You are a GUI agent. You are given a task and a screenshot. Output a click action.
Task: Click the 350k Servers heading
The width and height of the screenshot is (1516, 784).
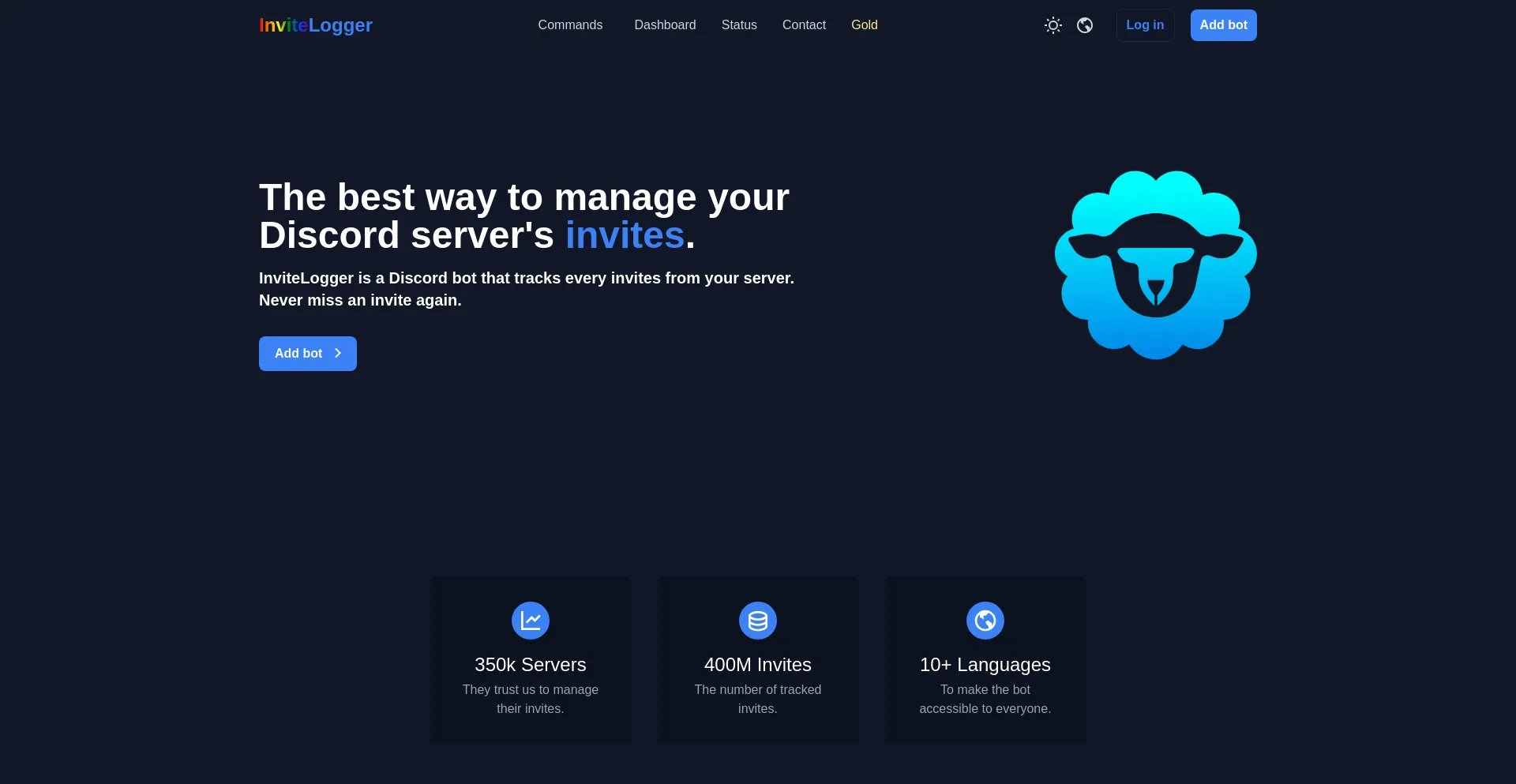pos(531,665)
